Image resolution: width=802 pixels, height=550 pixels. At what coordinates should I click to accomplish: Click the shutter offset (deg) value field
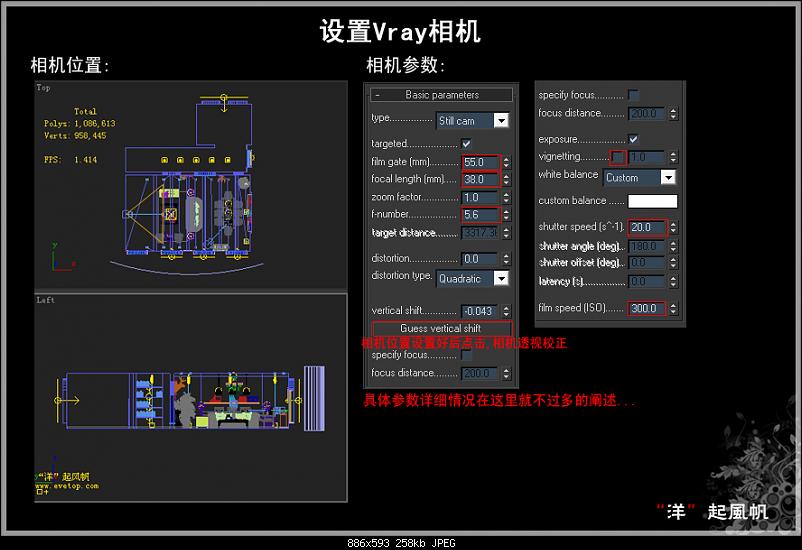coord(647,262)
